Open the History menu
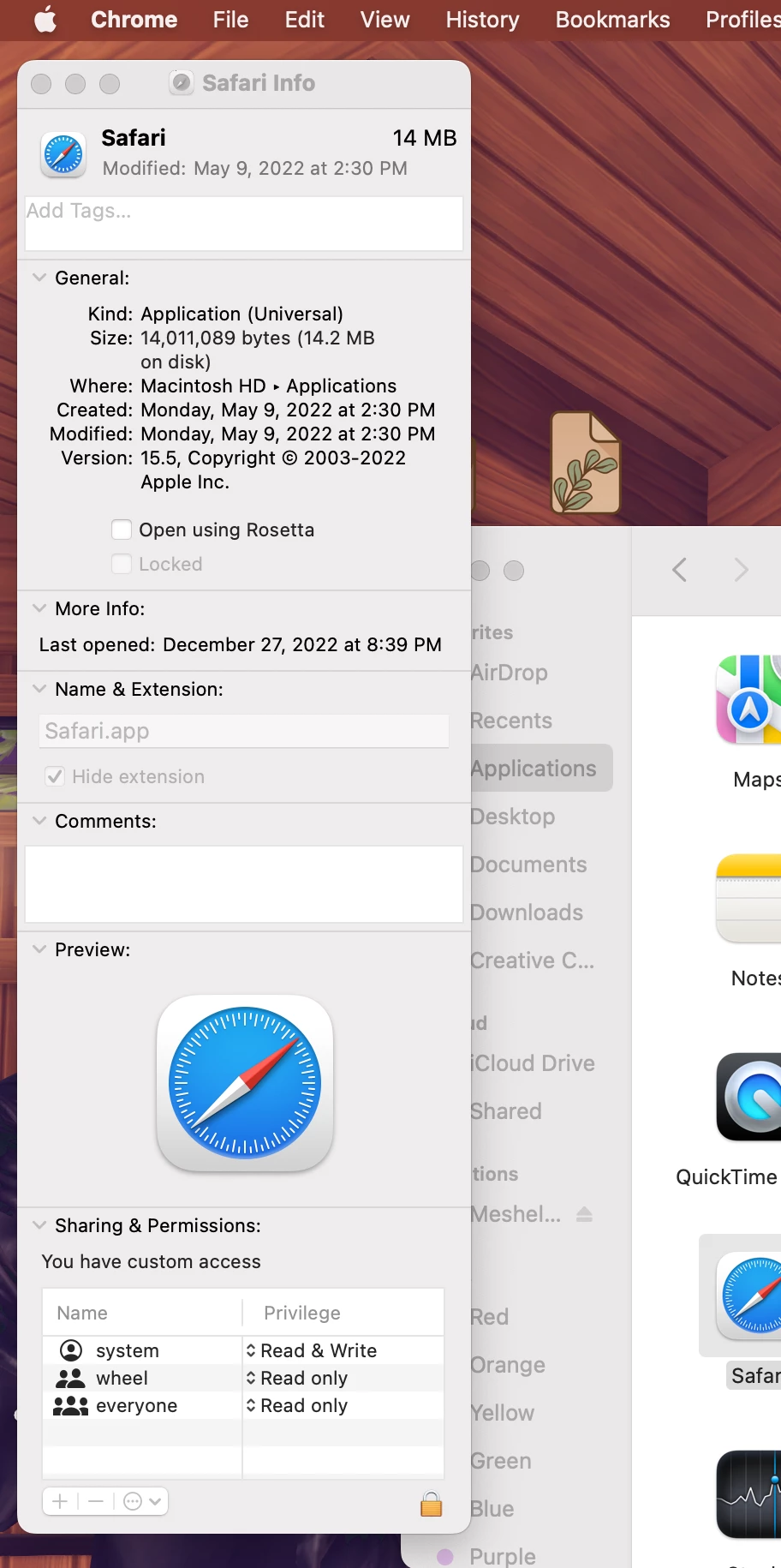The width and height of the screenshot is (781, 1568). (x=482, y=20)
